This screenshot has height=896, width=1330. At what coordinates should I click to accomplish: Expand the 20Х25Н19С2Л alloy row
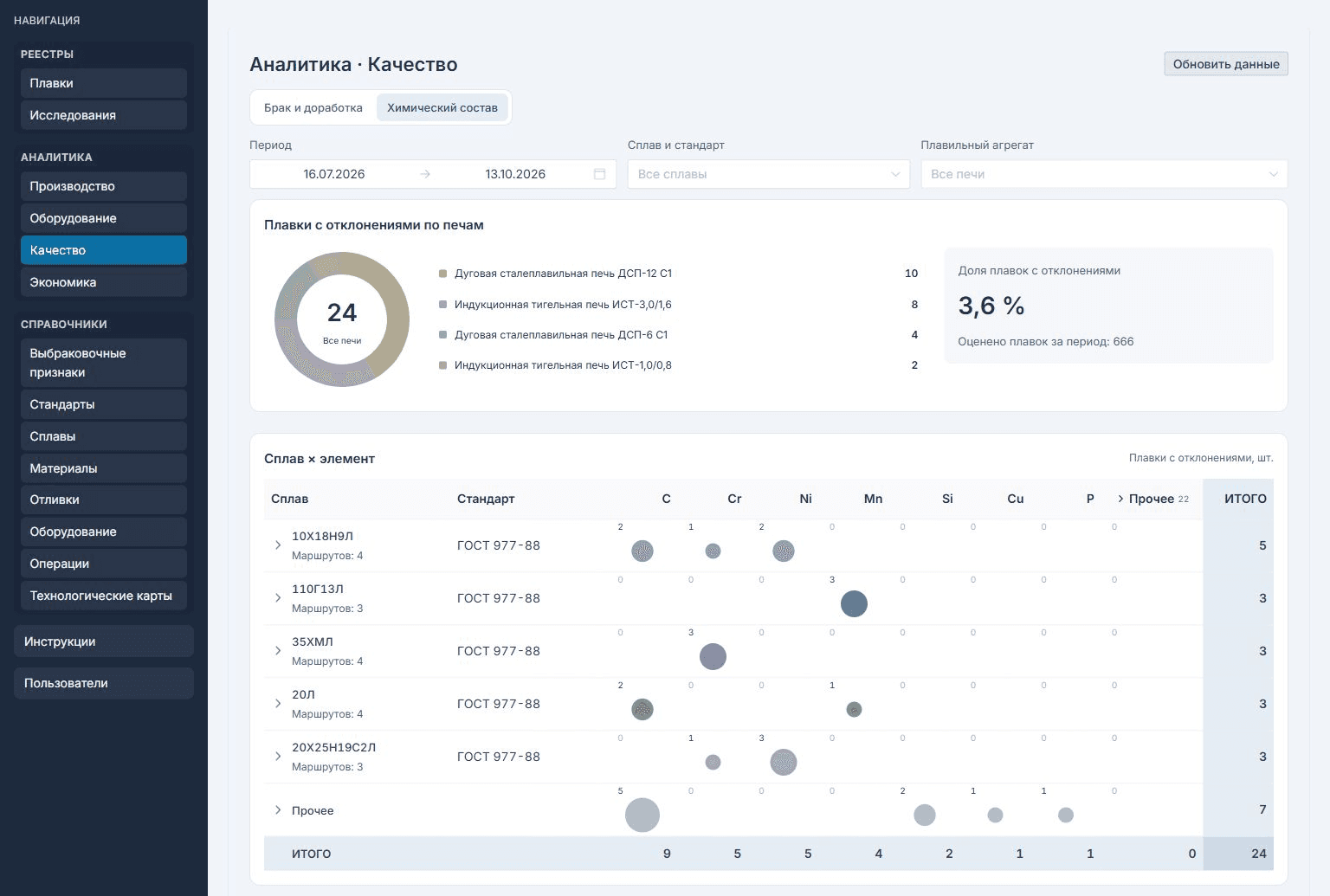pyautogui.click(x=278, y=757)
